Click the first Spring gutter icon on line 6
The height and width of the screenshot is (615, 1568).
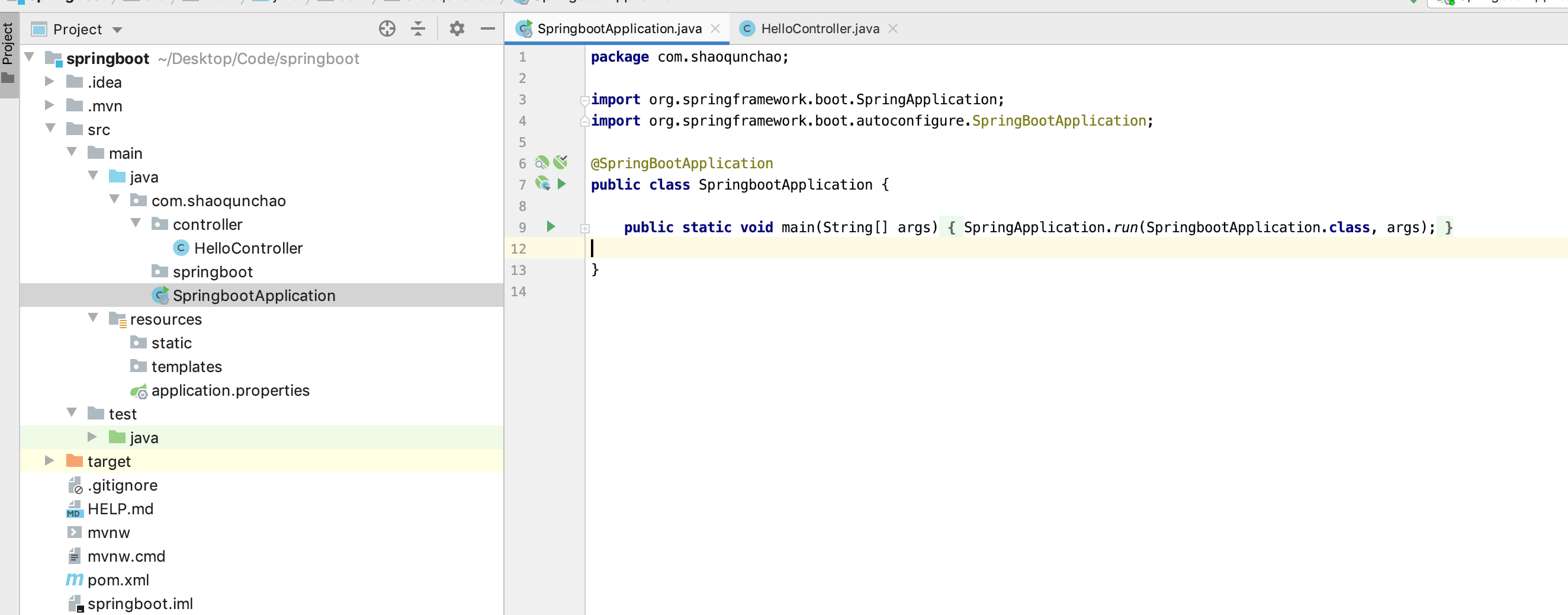[x=542, y=162]
